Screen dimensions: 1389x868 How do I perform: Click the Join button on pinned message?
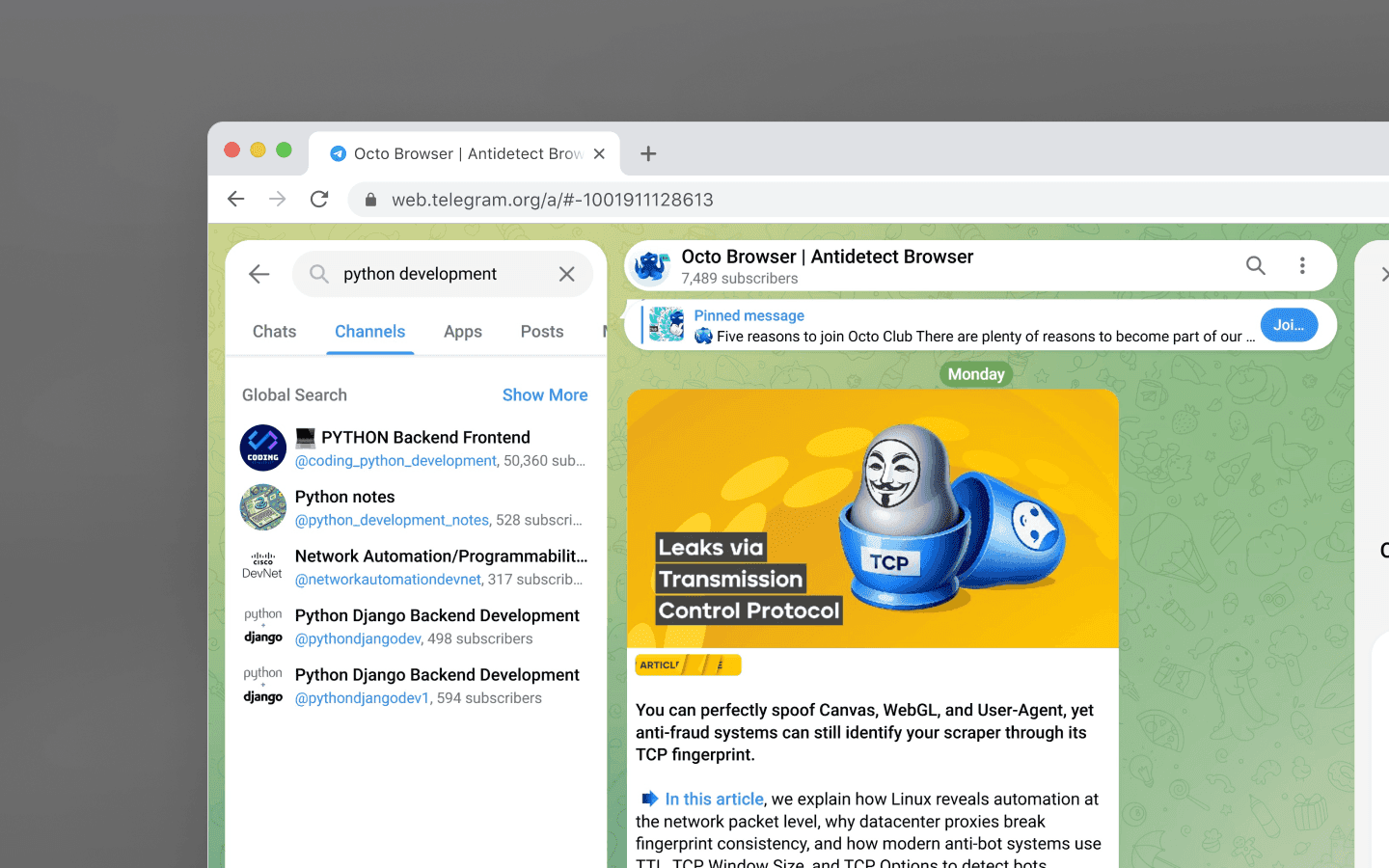coord(1289,325)
